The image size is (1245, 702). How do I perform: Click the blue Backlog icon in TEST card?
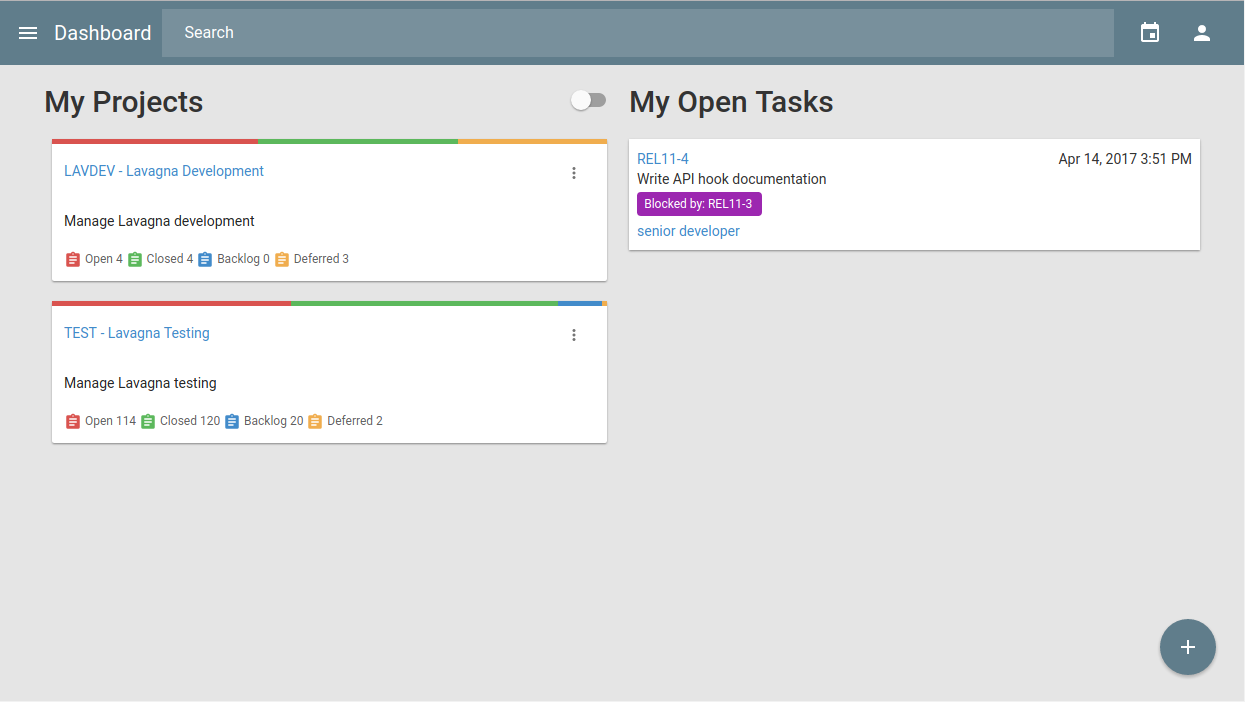click(232, 421)
